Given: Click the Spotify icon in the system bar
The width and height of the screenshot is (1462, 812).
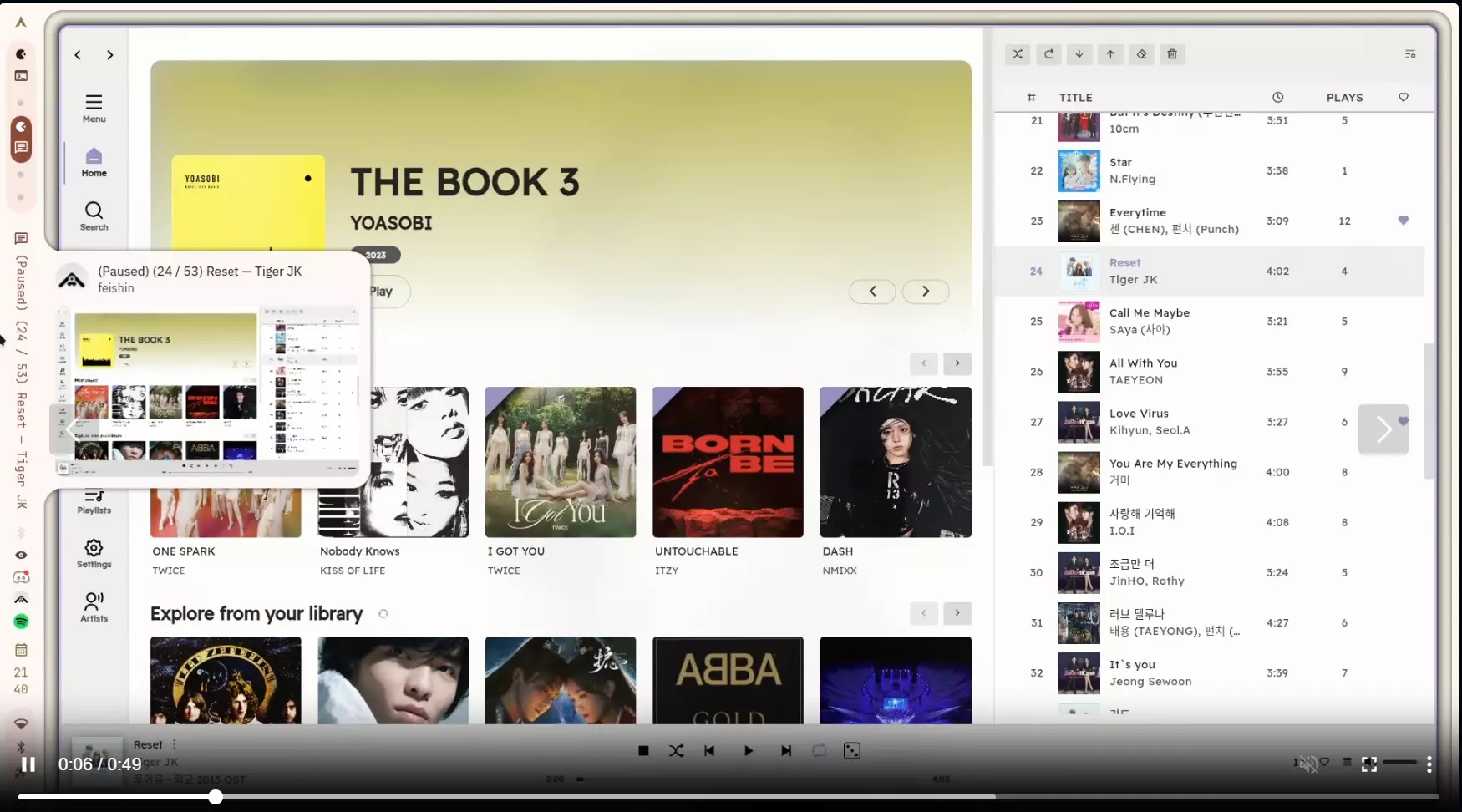Looking at the screenshot, I should pos(21,622).
